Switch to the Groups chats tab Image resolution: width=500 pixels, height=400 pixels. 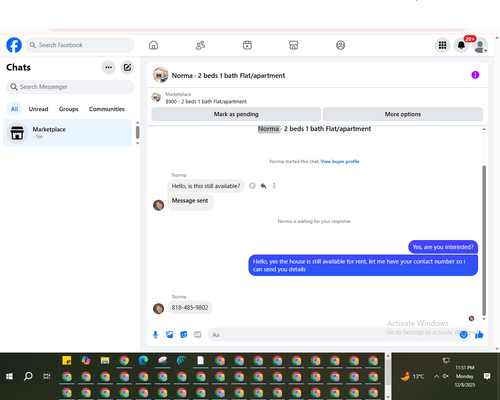[68, 109]
